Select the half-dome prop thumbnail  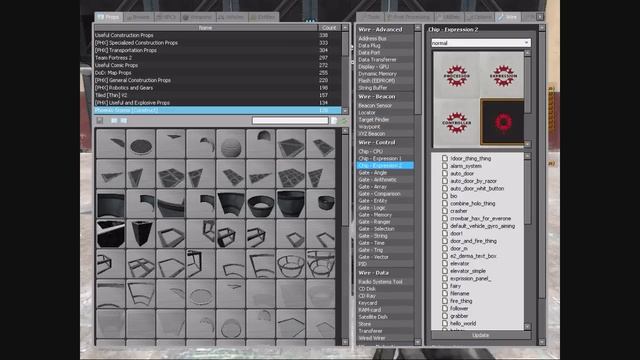pyautogui.click(x=261, y=144)
